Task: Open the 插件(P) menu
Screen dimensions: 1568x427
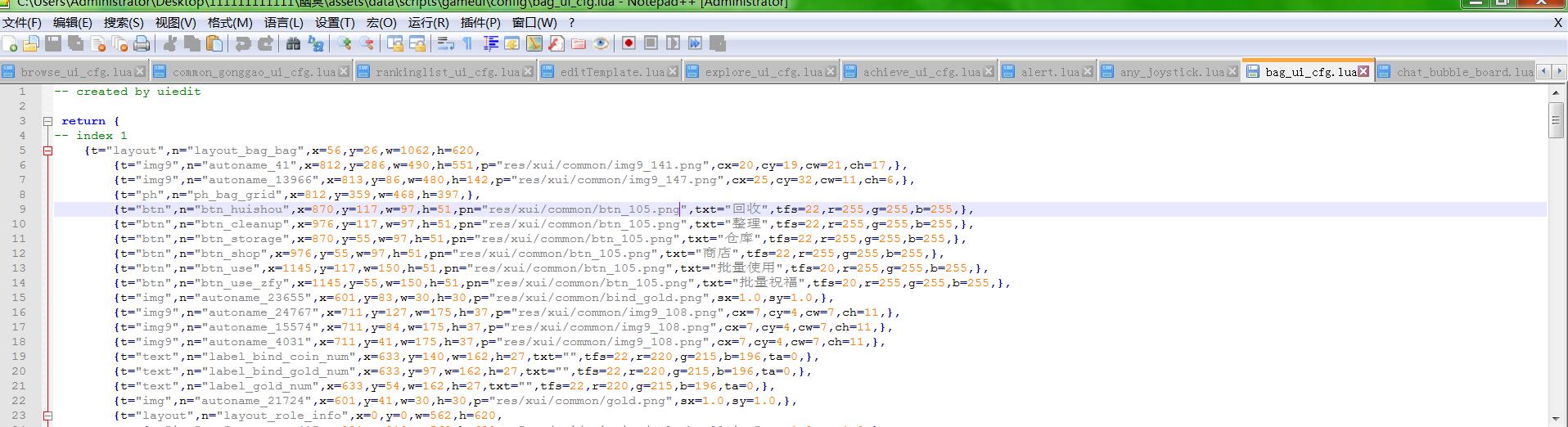Action: click(x=480, y=23)
